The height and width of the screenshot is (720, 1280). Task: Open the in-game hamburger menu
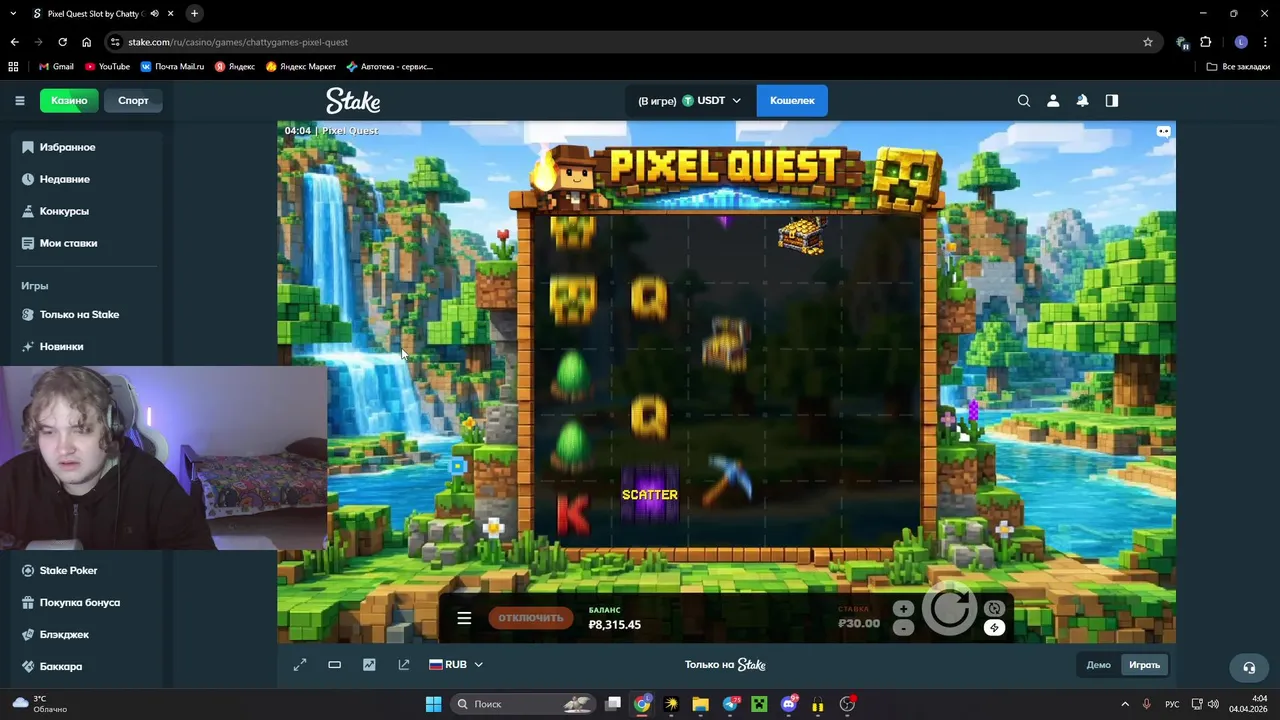click(464, 618)
